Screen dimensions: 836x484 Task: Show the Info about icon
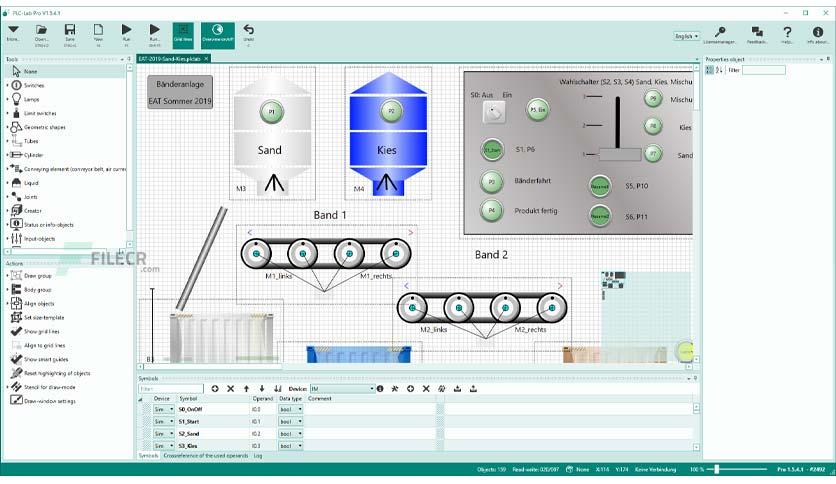[818, 32]
